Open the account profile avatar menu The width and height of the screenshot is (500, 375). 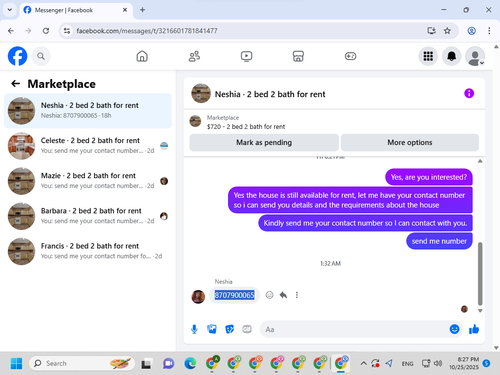click(x=475, y=56)
